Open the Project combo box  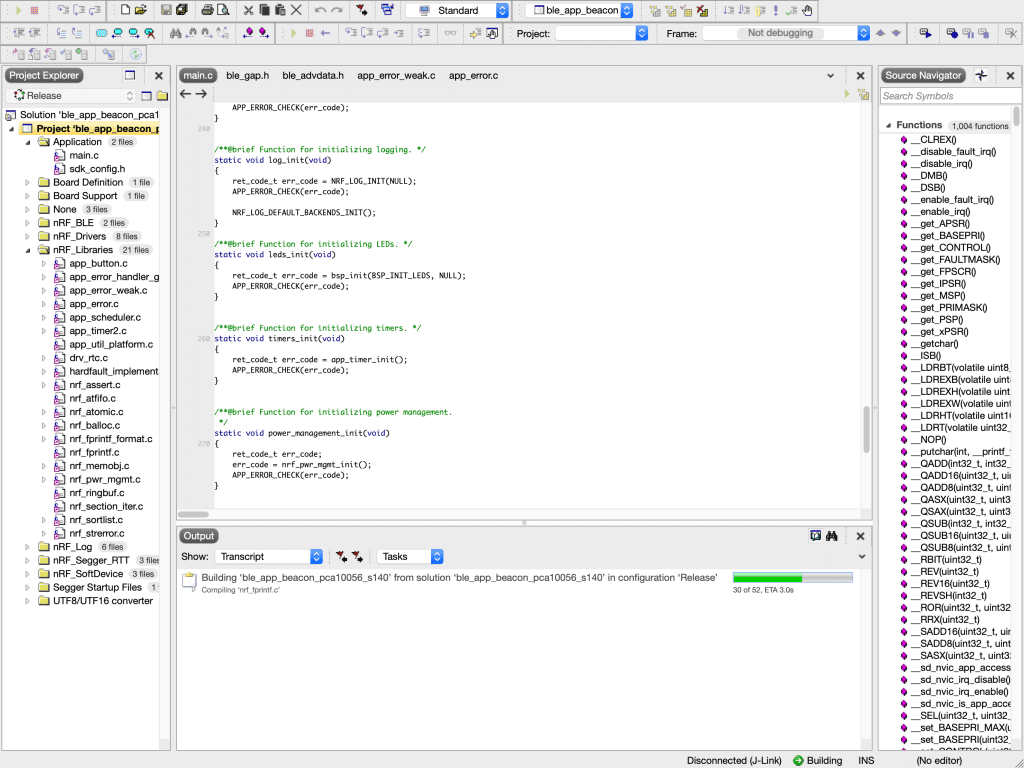[x=601, y=33]
